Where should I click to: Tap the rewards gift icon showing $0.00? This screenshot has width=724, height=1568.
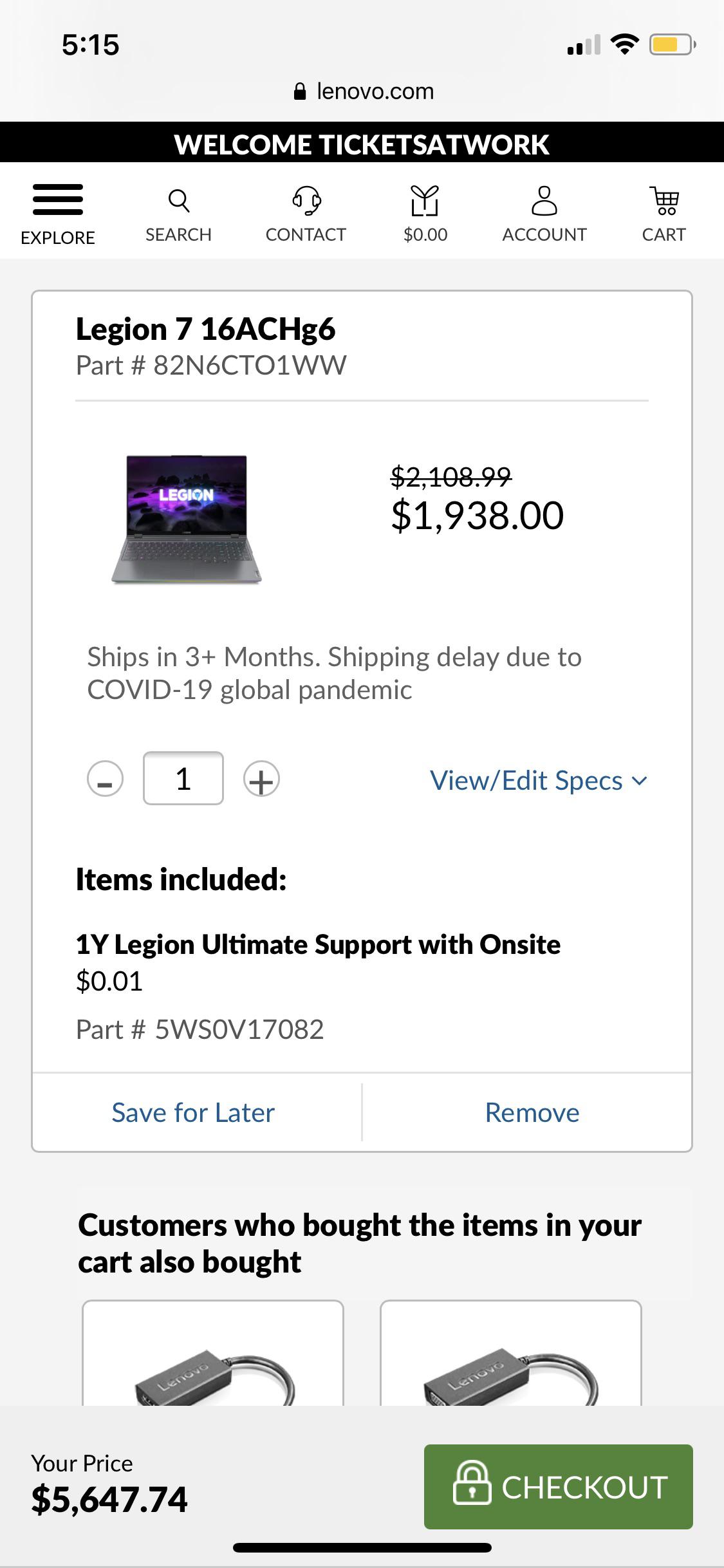pos(425,201)
